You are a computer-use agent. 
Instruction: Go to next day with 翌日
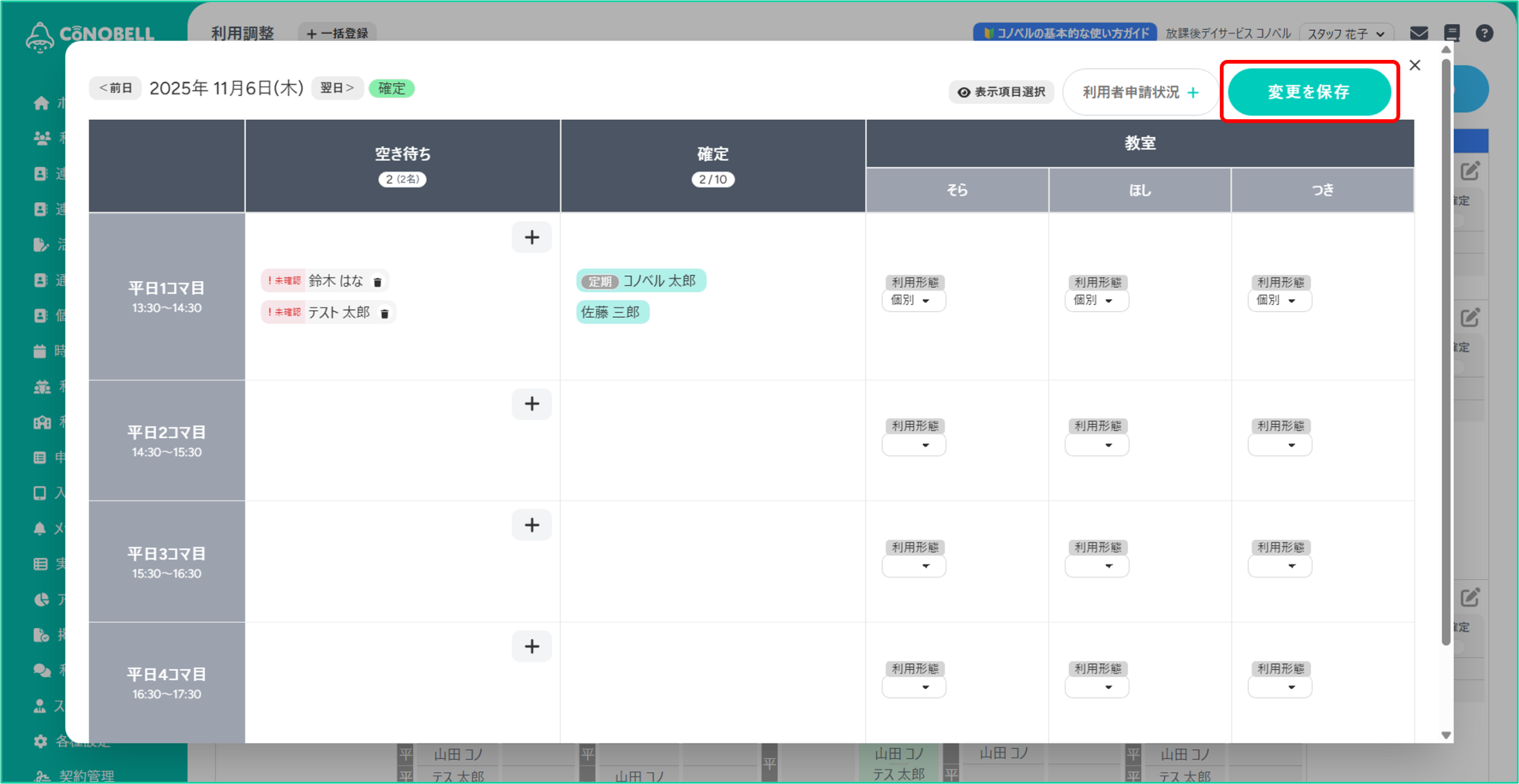pyautogui.click(x=337, y=88)
